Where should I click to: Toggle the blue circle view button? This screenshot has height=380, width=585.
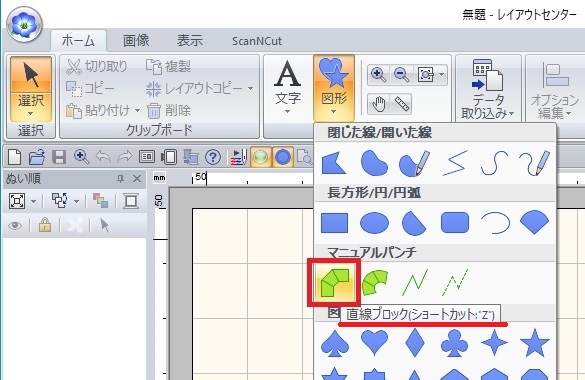(283, 157)
